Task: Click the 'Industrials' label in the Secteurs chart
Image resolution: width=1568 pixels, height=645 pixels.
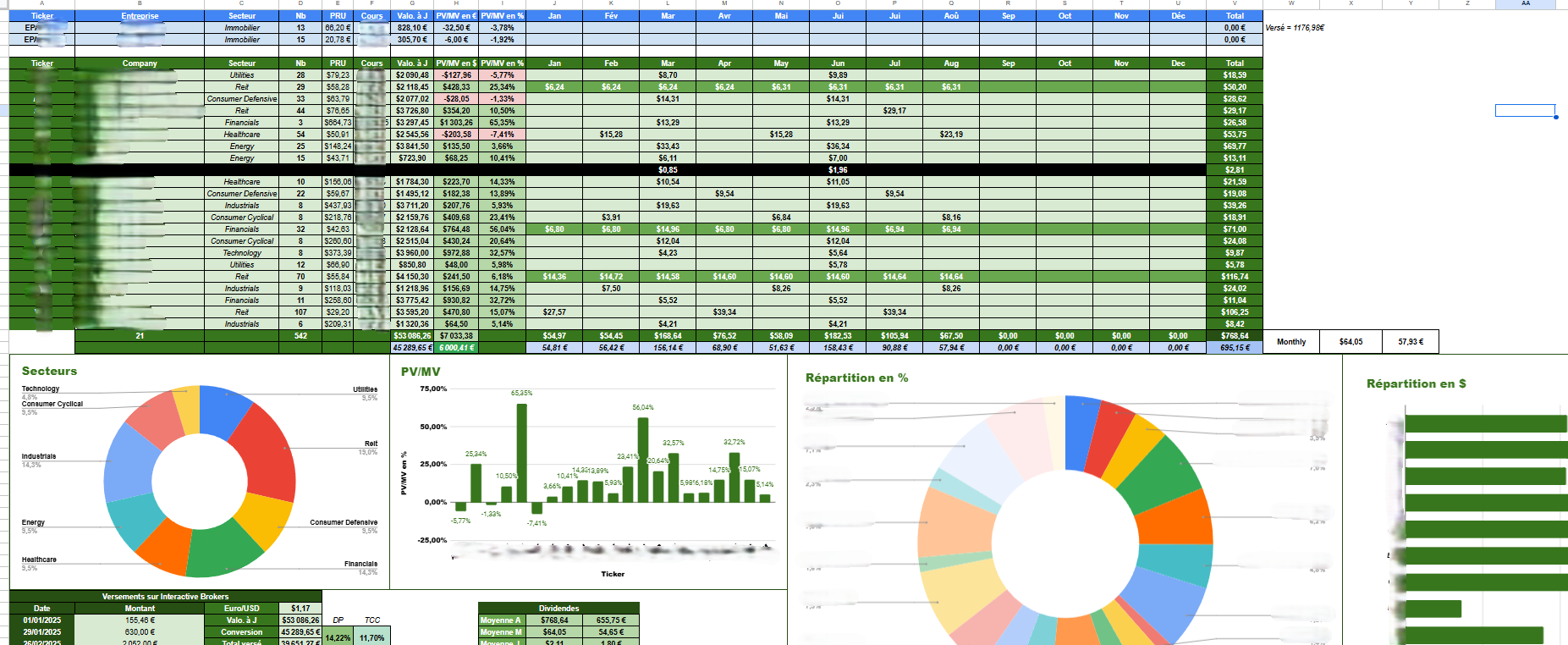Action: click(x=39, y=456)
